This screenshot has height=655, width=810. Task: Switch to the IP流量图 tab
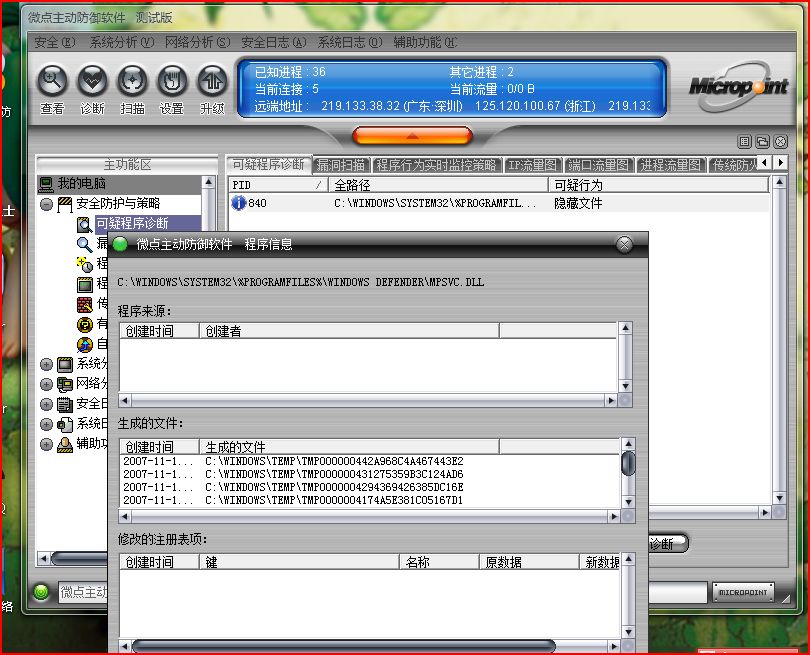(533, 165)
